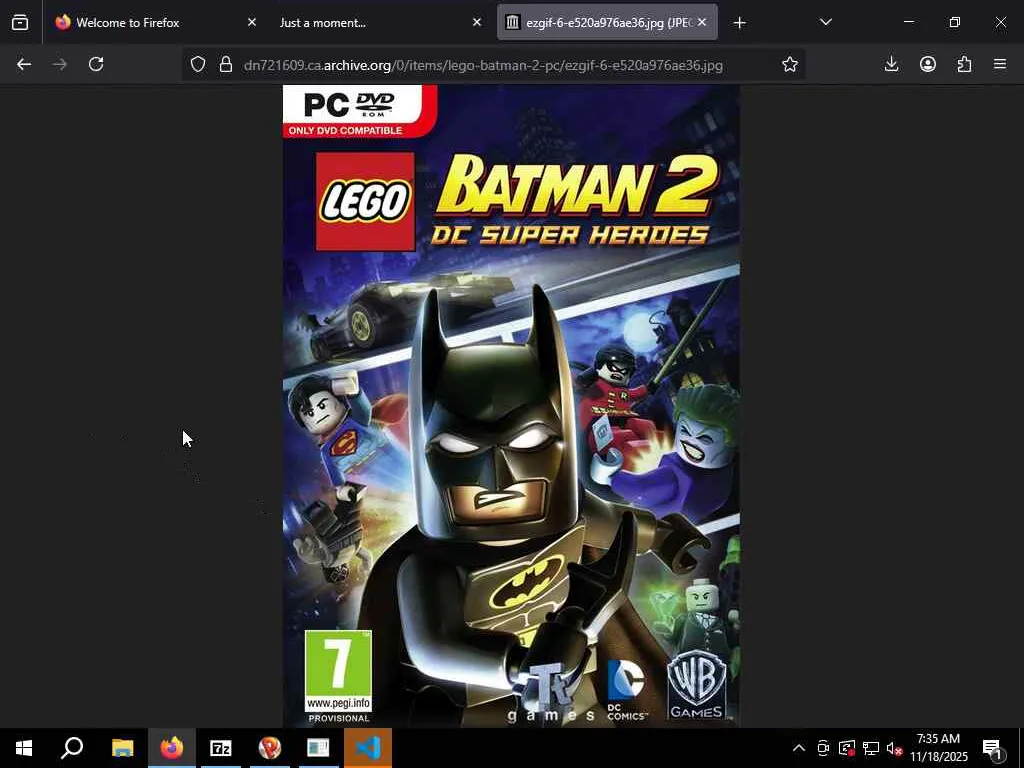Open the Firefox application hamburger menu
Viewport: 1024px width, 768px height.
1000,64
